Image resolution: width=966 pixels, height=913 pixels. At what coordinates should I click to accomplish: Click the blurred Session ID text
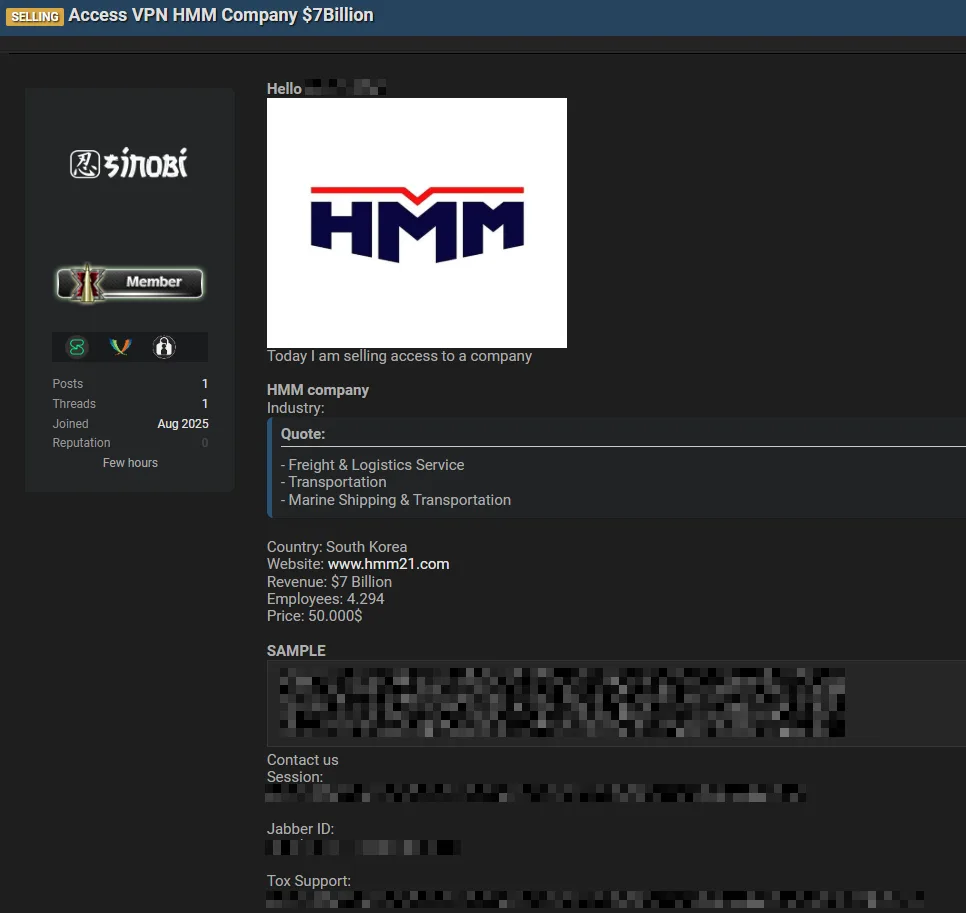point(535,794)
